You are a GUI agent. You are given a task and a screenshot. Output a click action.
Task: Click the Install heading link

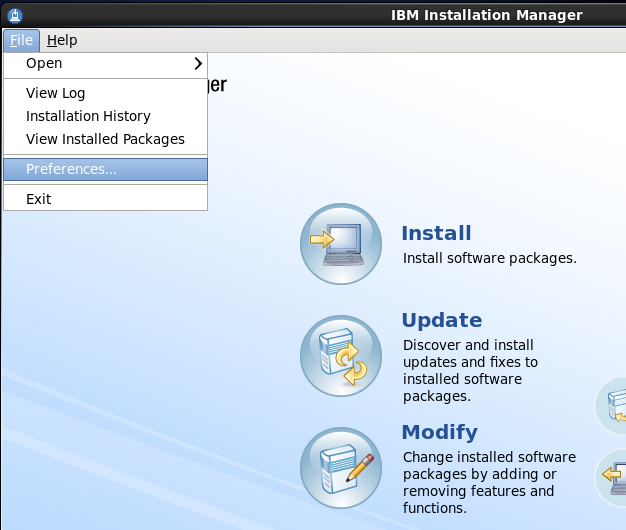click(x=436, y=233)
